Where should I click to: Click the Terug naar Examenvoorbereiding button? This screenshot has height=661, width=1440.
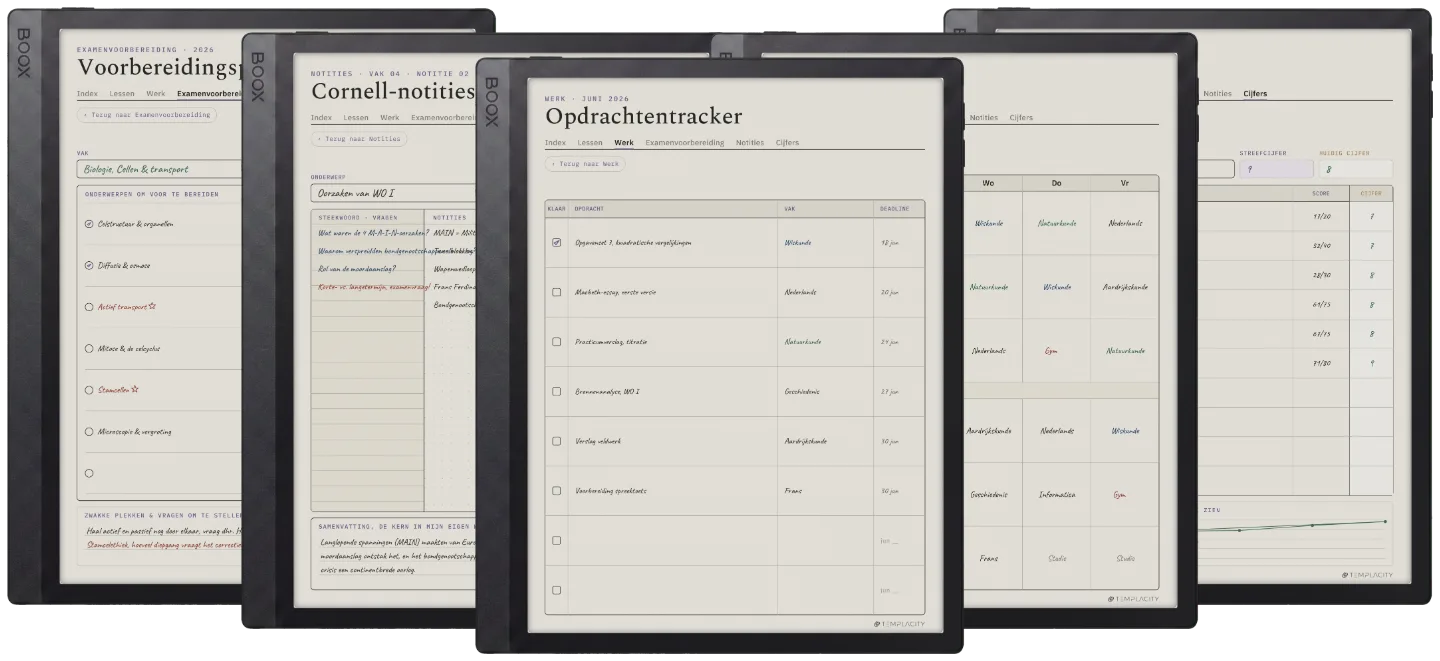click(147, 115)
